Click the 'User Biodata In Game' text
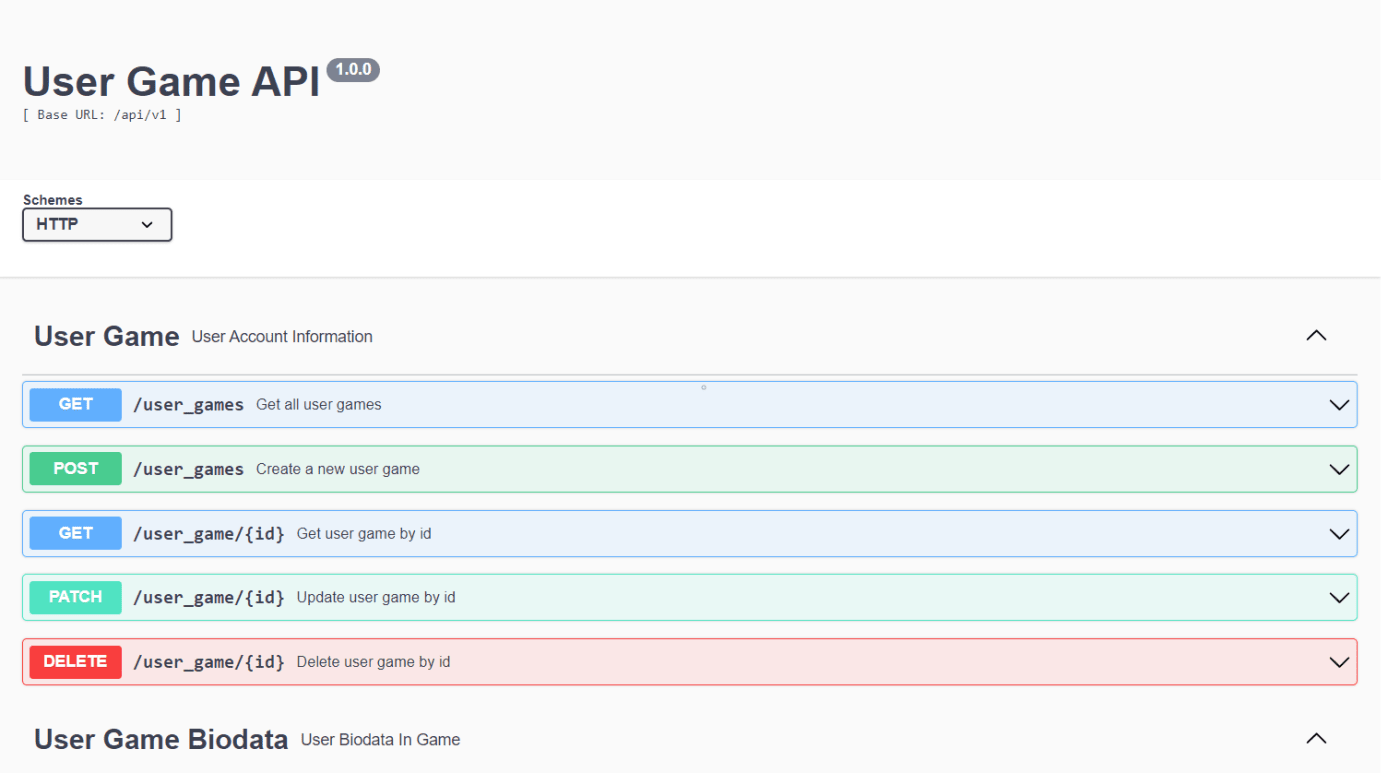Image resolution: width=1400 pixels, height=773 pixels. coord(381,740)
